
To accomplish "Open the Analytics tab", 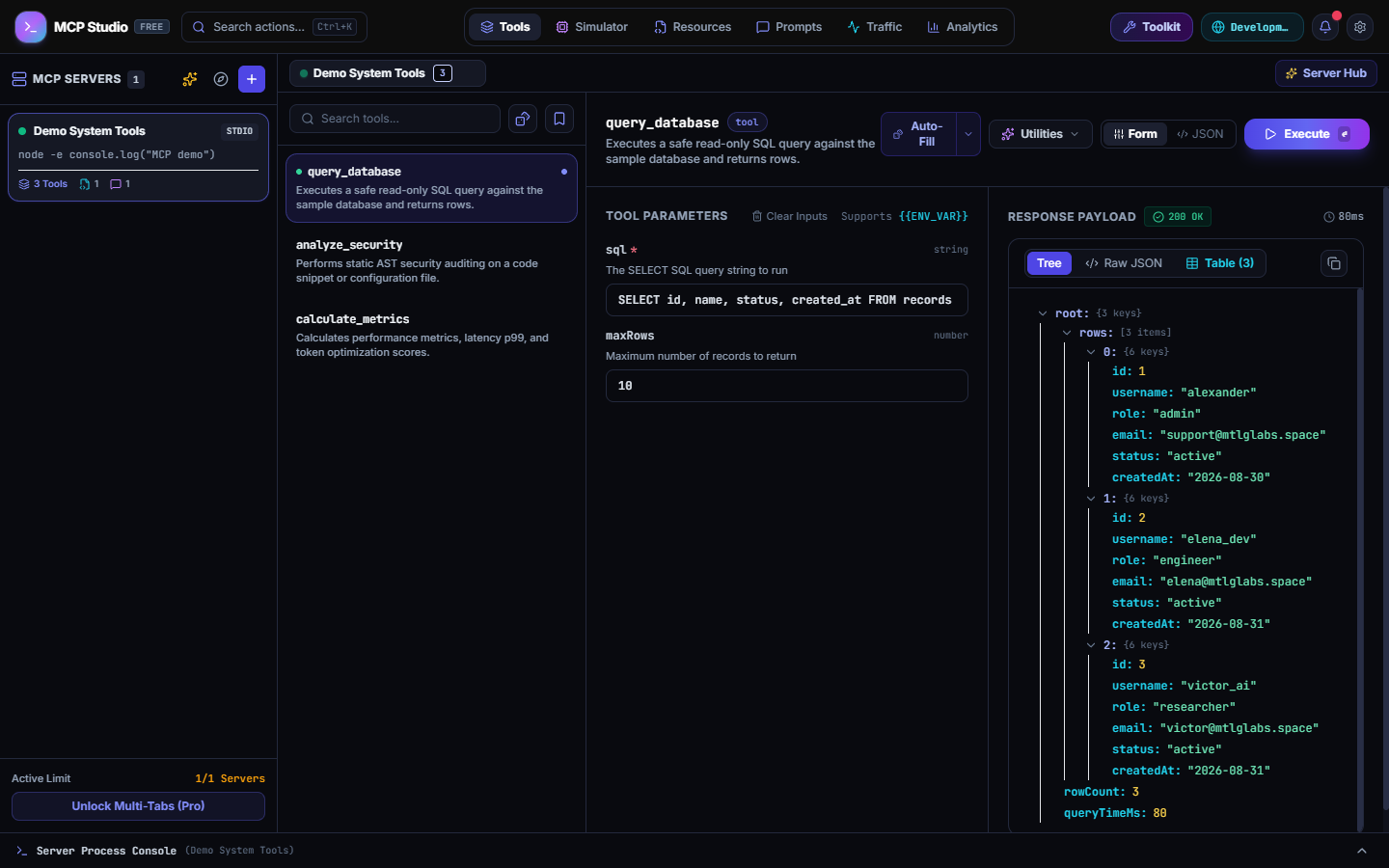I will [x=963, y=27].
